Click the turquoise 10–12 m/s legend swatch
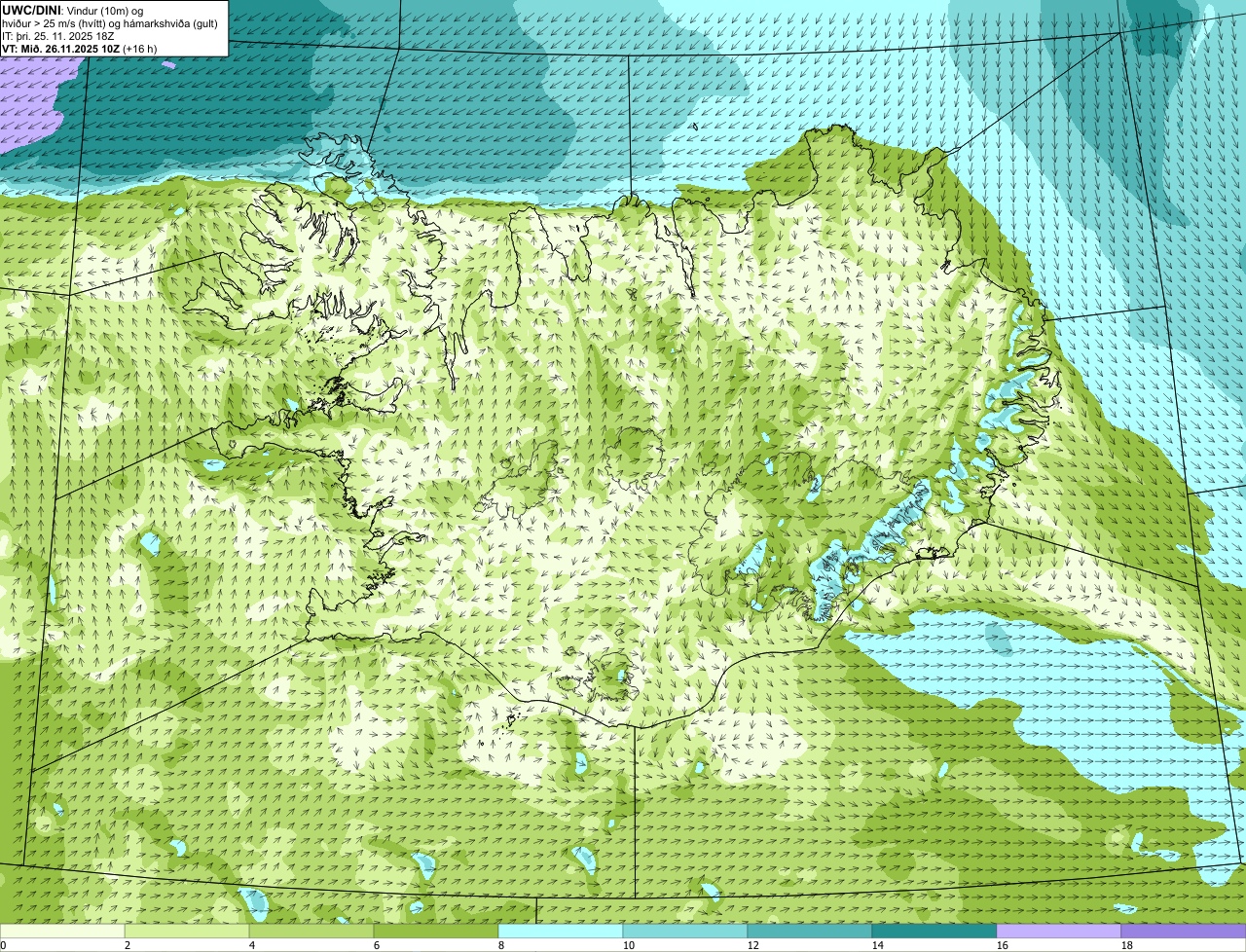 tap(685, 931)
